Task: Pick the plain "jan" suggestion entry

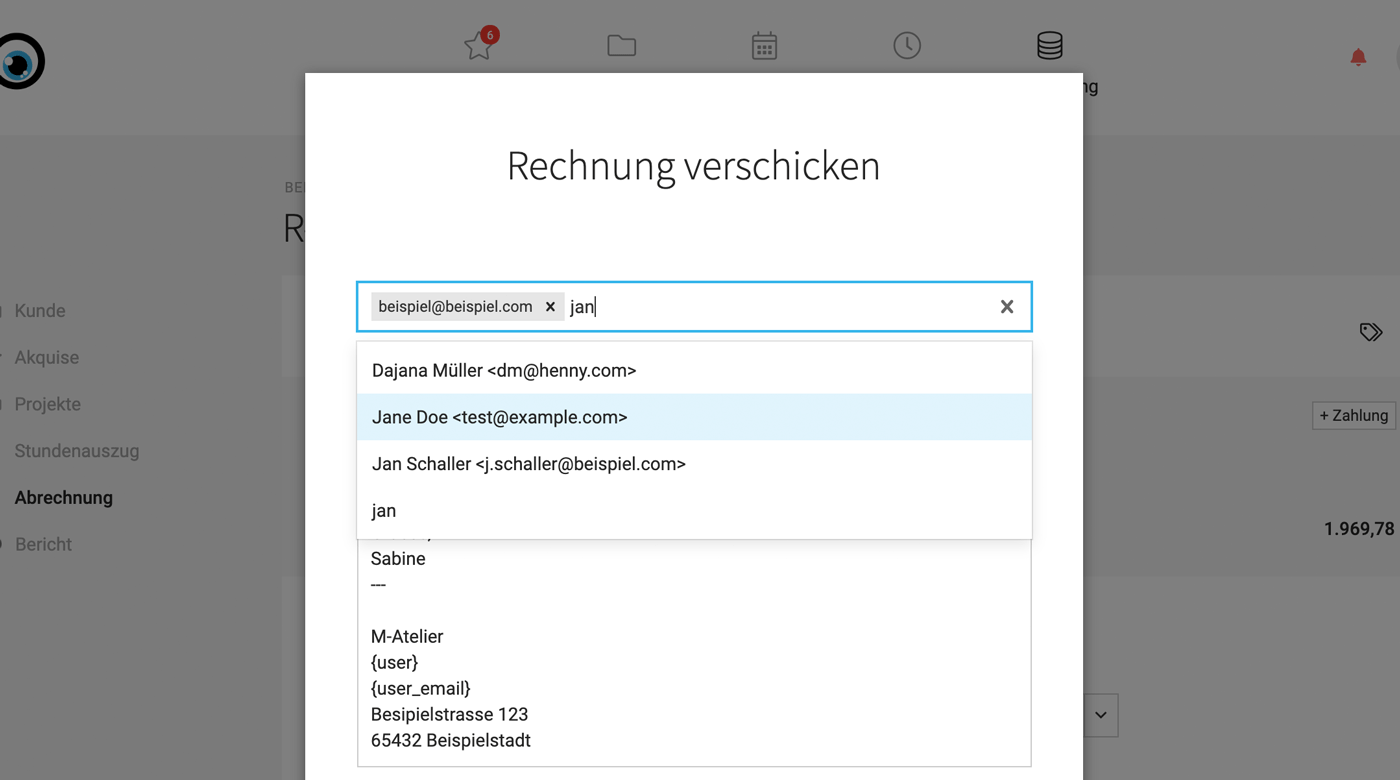Action: coord(694,511)
